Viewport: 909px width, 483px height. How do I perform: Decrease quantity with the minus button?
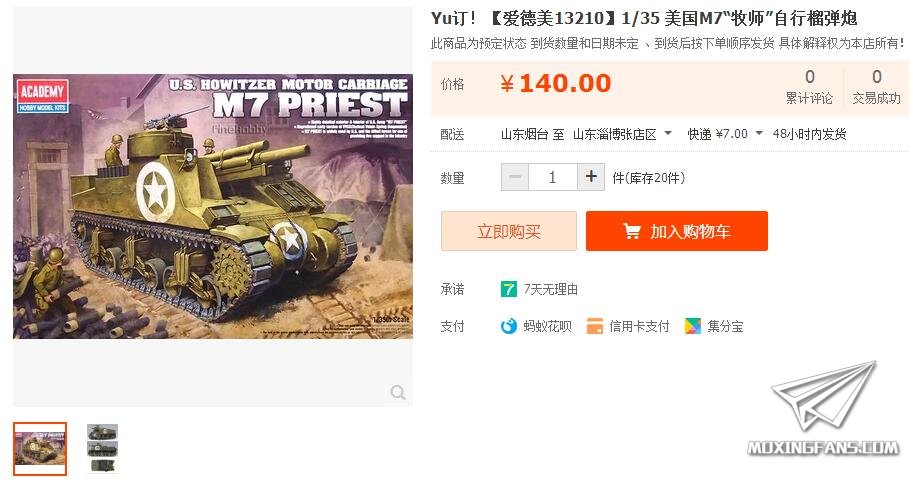[x=515, y=177]
